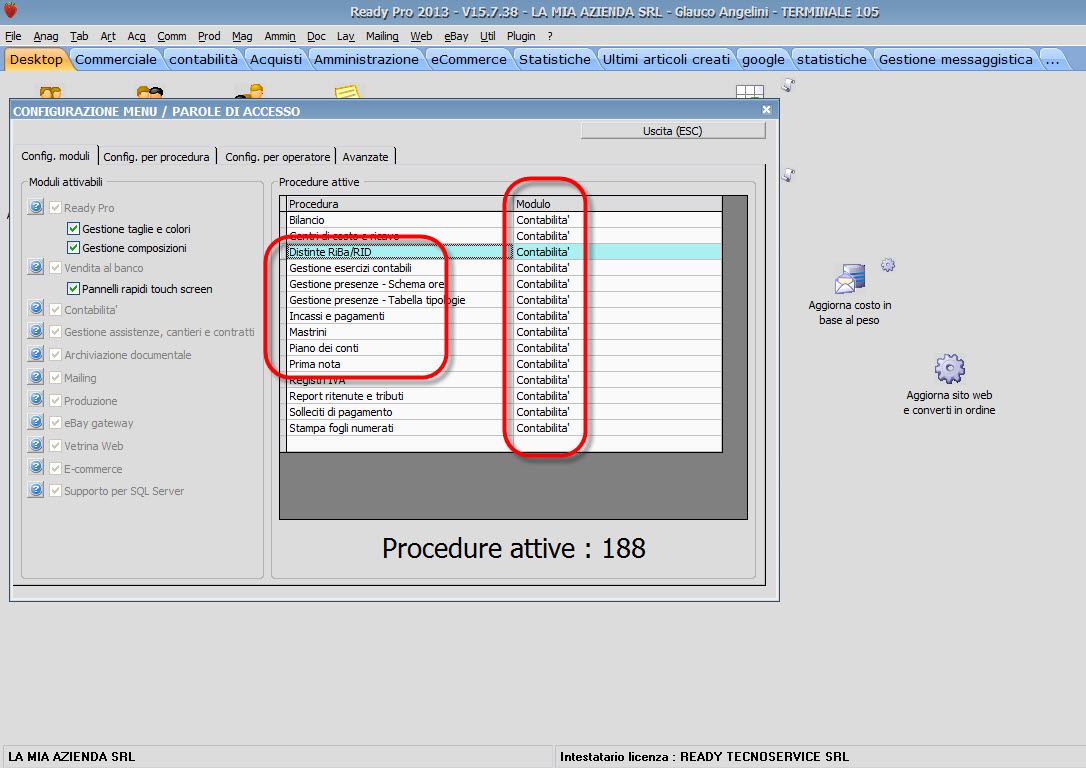Open Aggiorna costo in base al peso icon
1086x768 pixels.
(x=850, y=294)
